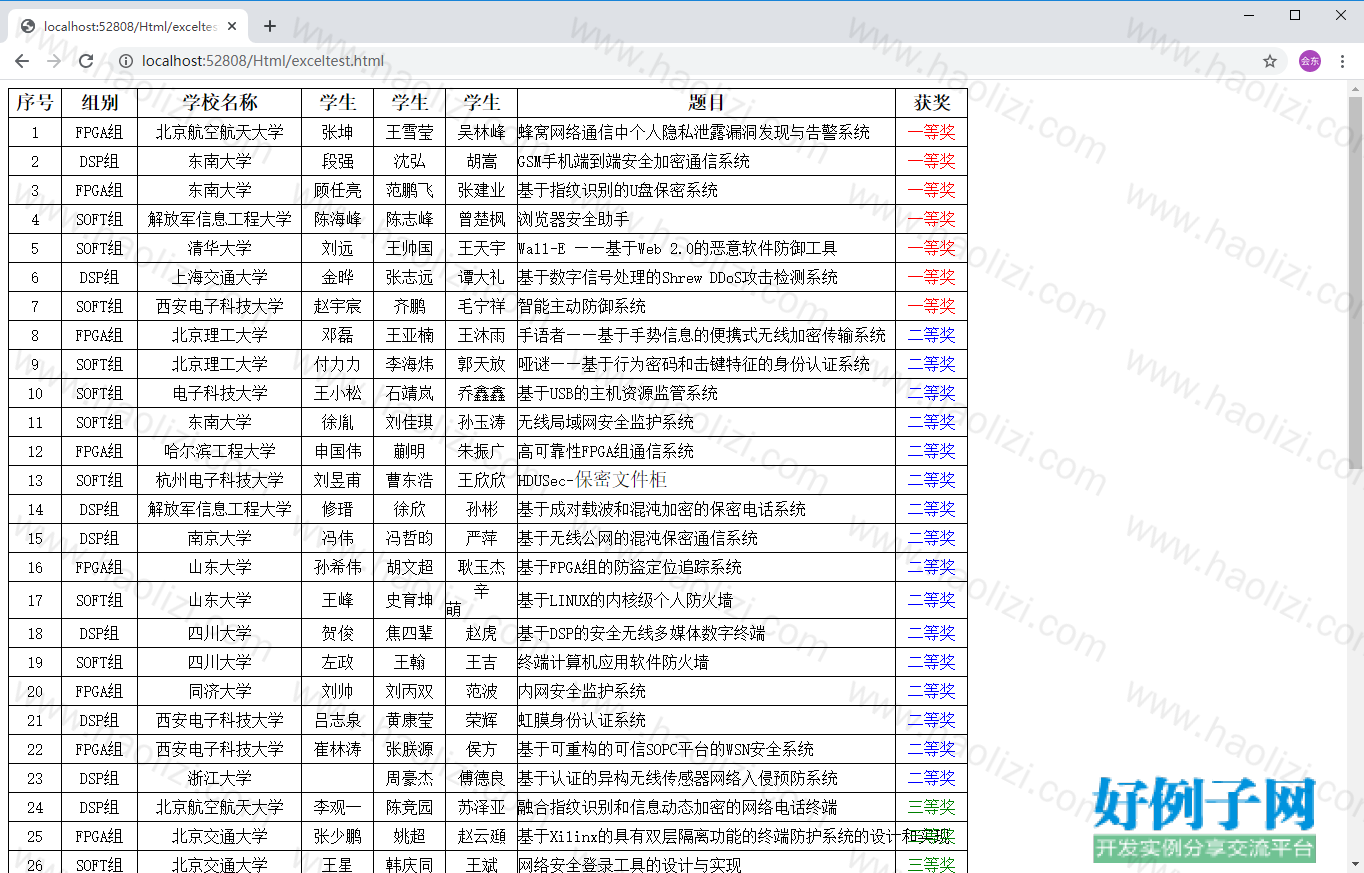This screenshot has height=873, width=1364.
Task: Click the browser forward arrow
Action: pyautogui.click(x=54, y=61)
